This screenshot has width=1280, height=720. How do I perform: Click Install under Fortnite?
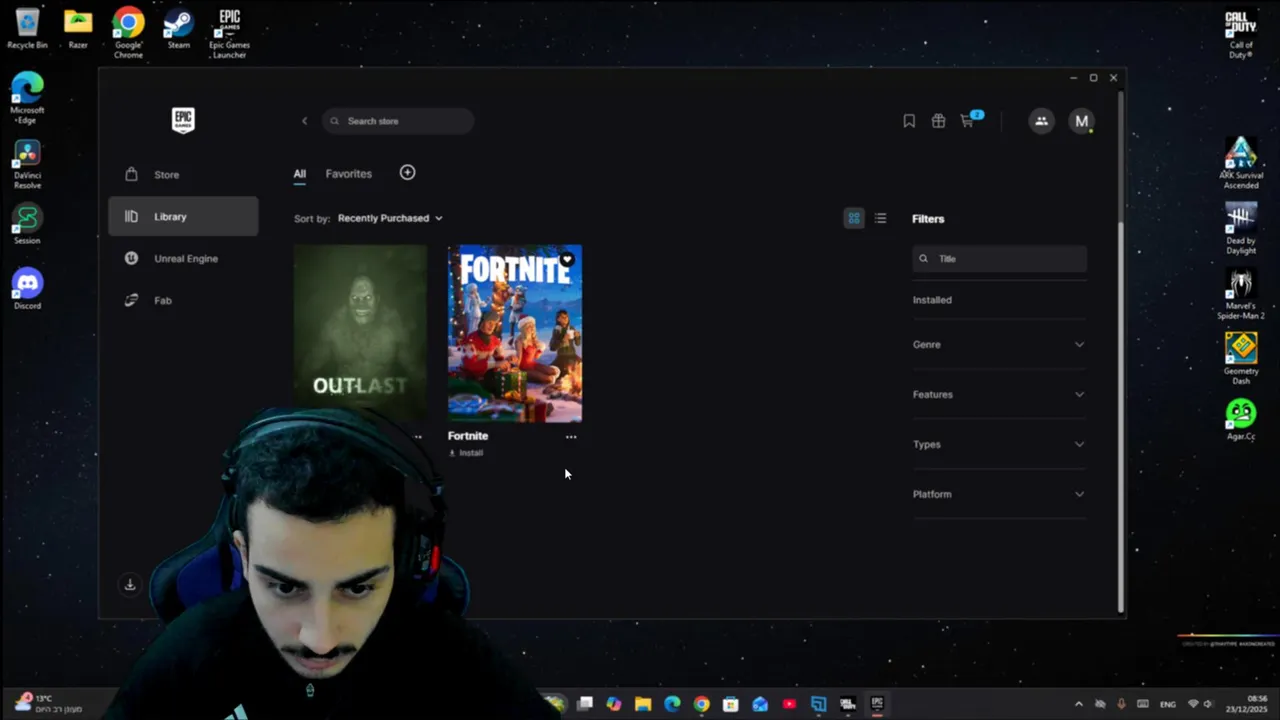[466, 453]
